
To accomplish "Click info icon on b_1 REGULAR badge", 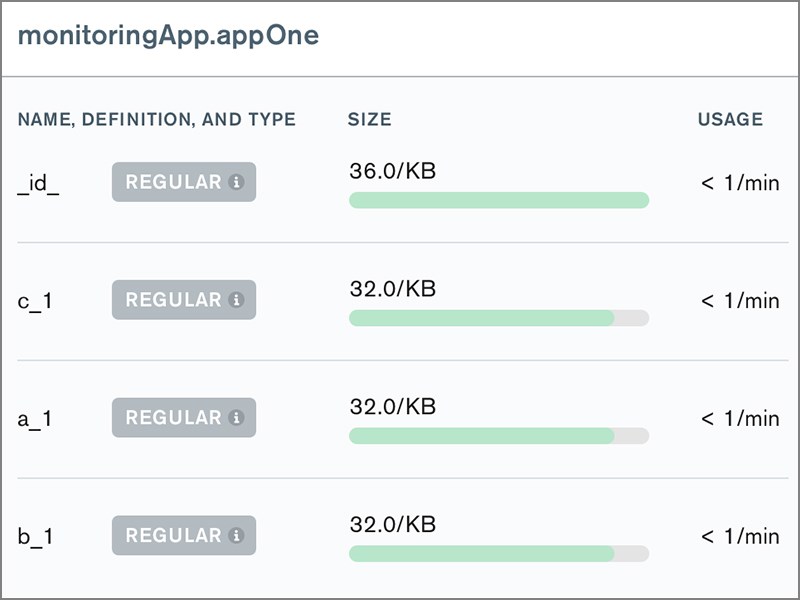I will (236, 536).
